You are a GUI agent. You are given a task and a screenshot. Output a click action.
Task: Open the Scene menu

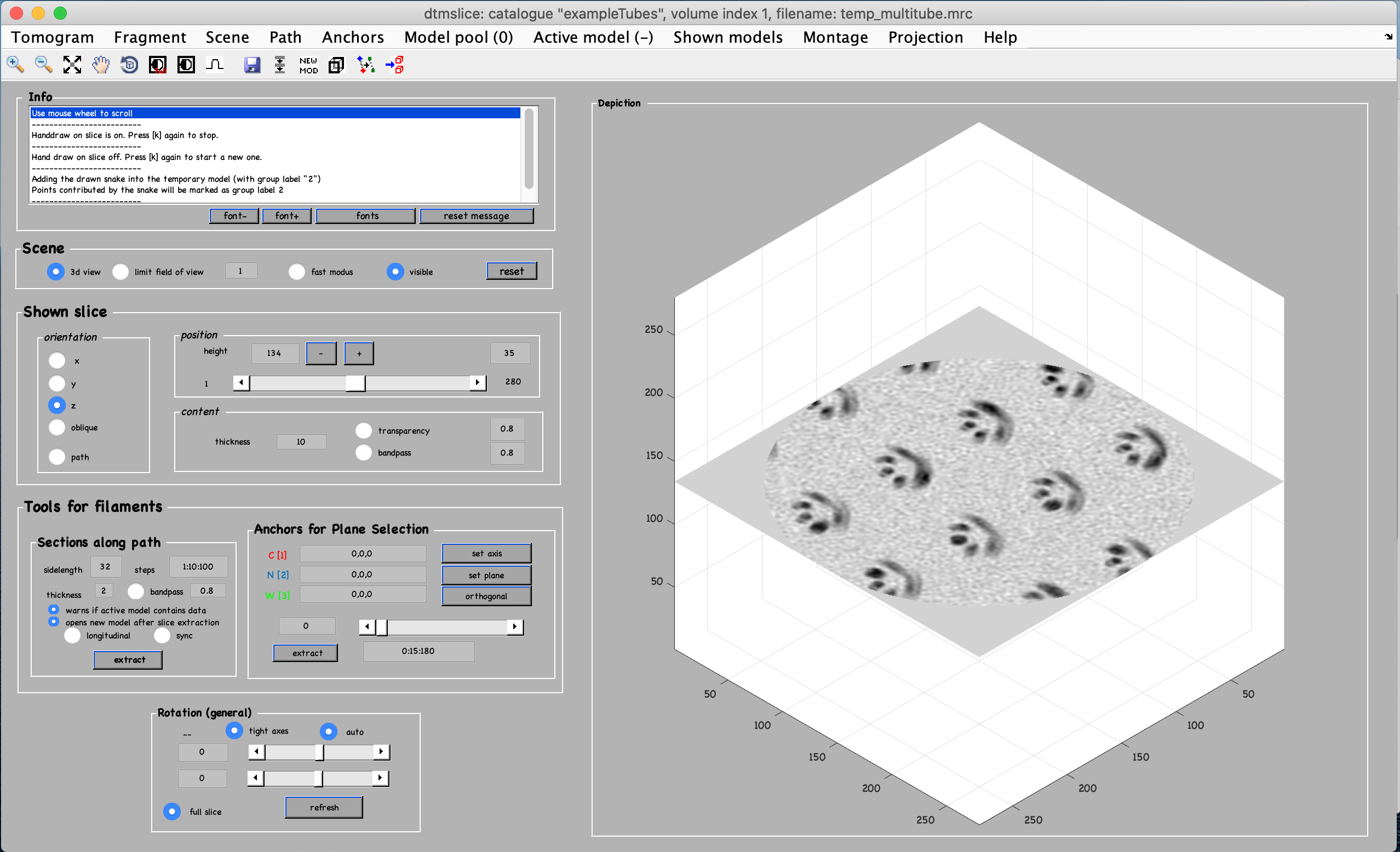click(227, 37)
